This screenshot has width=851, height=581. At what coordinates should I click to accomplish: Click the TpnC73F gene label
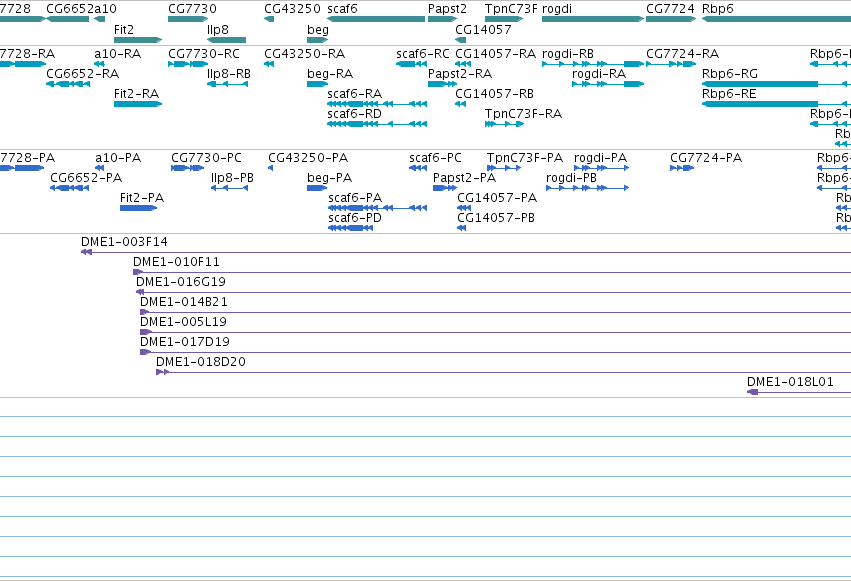click(511, 9)
